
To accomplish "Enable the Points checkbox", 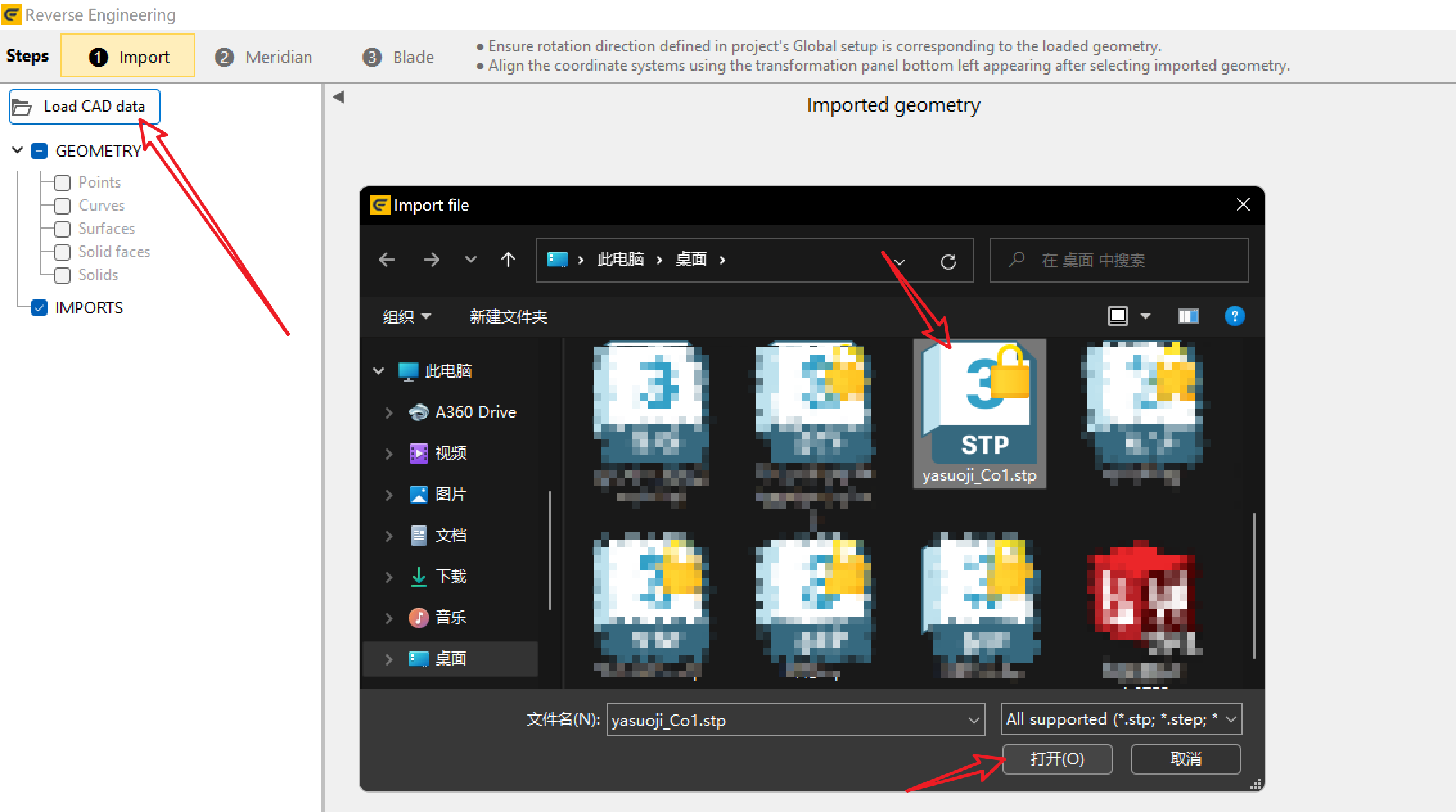I will coord(62,183).
